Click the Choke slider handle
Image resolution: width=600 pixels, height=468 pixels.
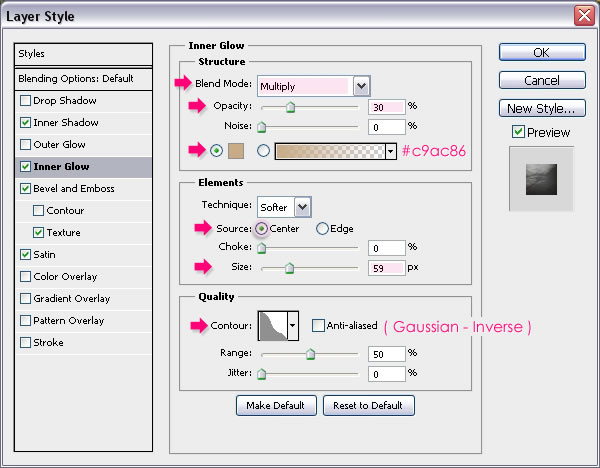click(x=261, y=248)
